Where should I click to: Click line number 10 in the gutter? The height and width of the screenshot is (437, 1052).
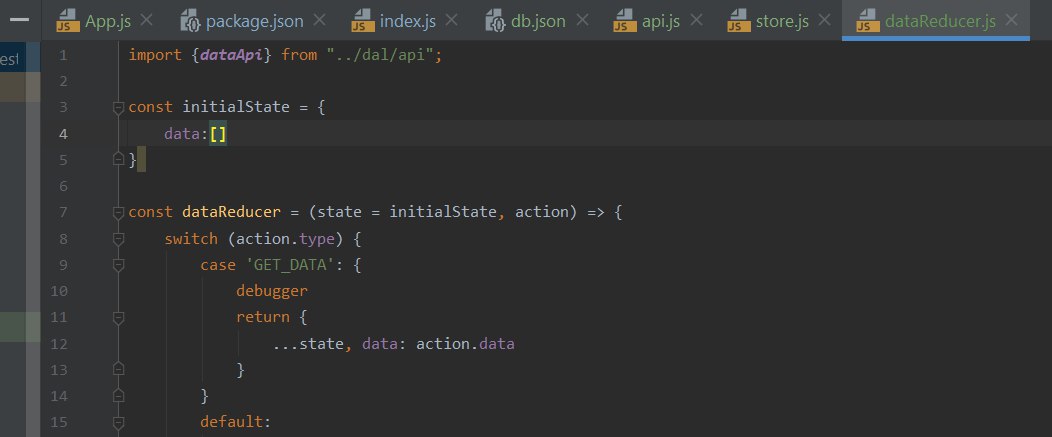point(59,291)
